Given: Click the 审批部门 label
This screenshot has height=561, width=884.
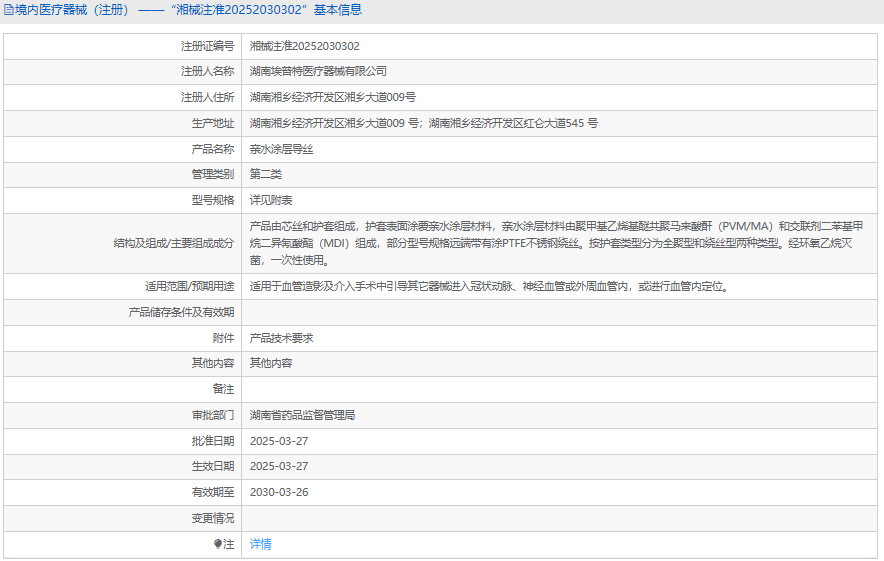Looking at the screenshot, I should click(x=213, y=416).
